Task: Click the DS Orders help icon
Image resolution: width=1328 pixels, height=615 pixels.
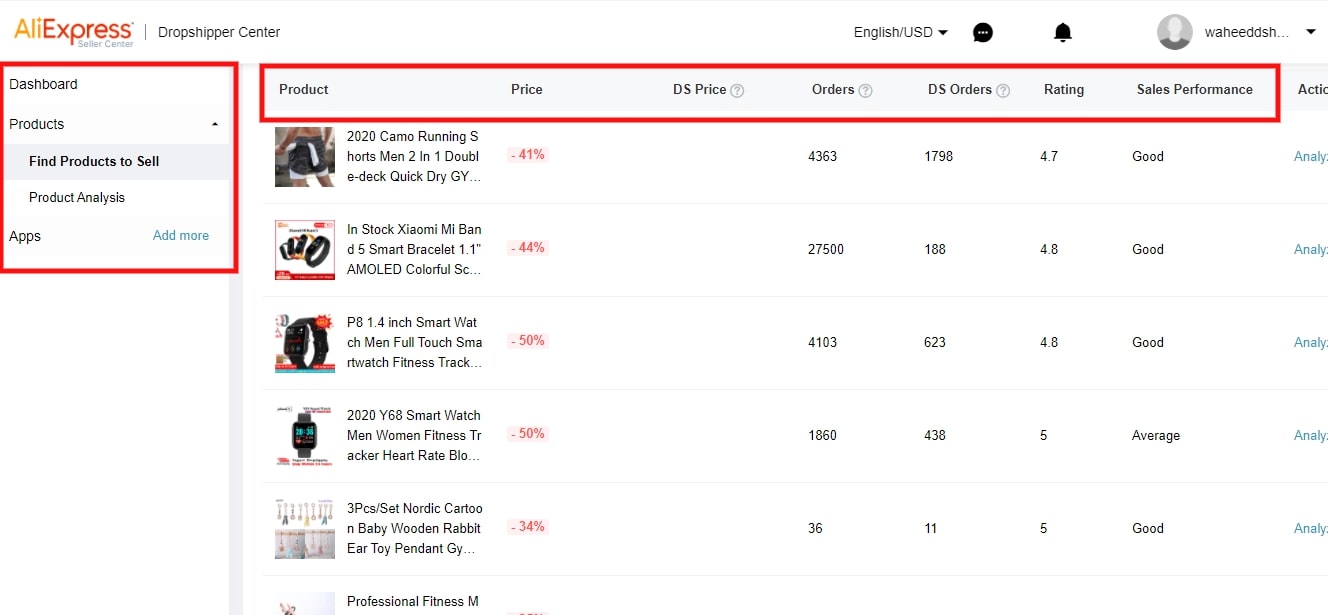Action: [1002, 90]
